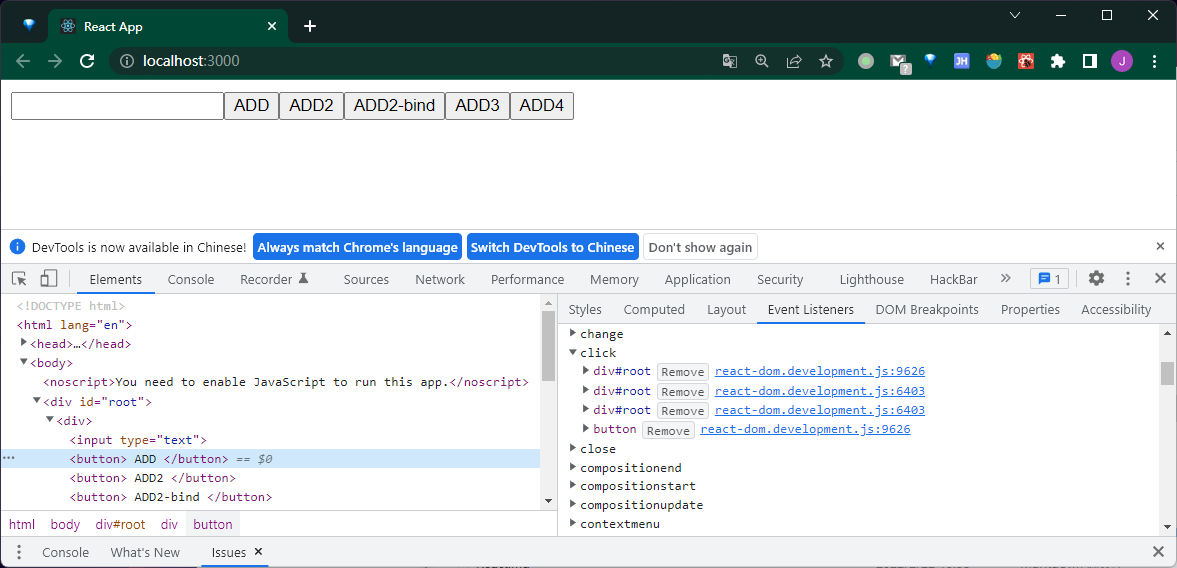The height and width of the screenshot is (568, 1177).
Task: Close the React App tab
Action: pyautogui.click(x=272, y=26)
